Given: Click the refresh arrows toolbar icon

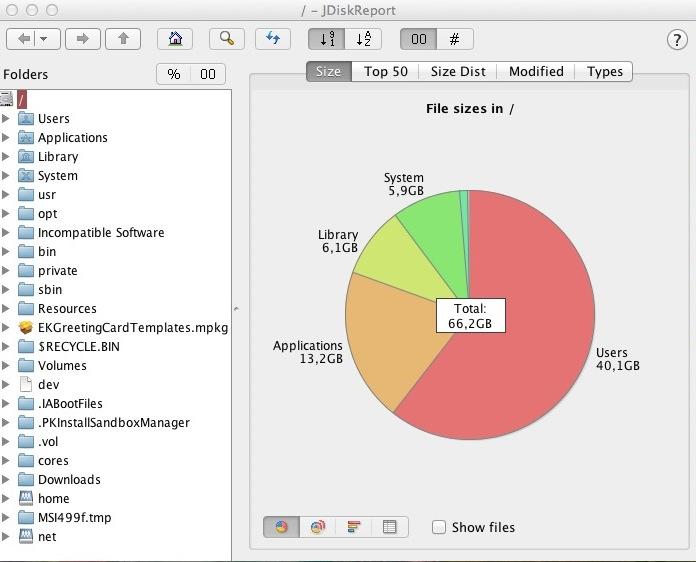Looking at the screenshot, I should (273, 39).
